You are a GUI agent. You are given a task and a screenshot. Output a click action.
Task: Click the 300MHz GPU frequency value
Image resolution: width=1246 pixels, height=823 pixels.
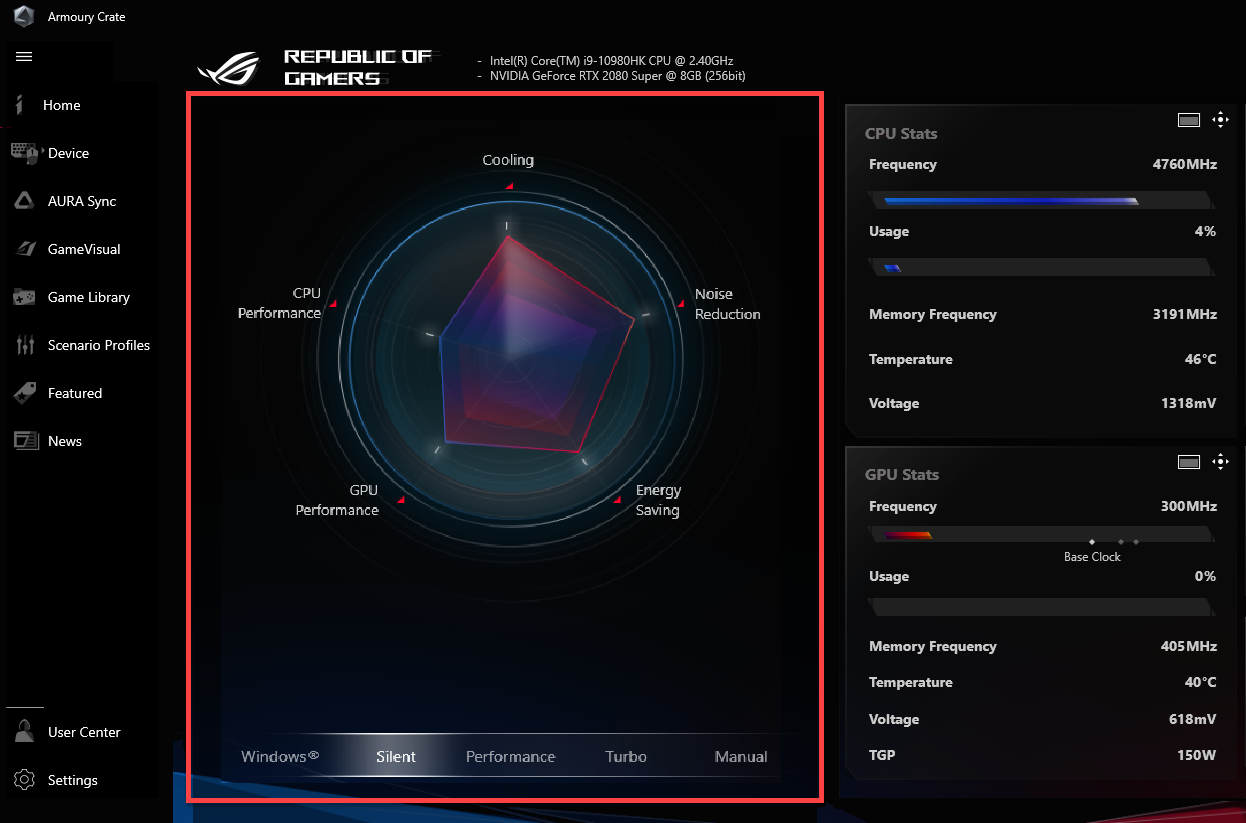(x=1189, y=506)
